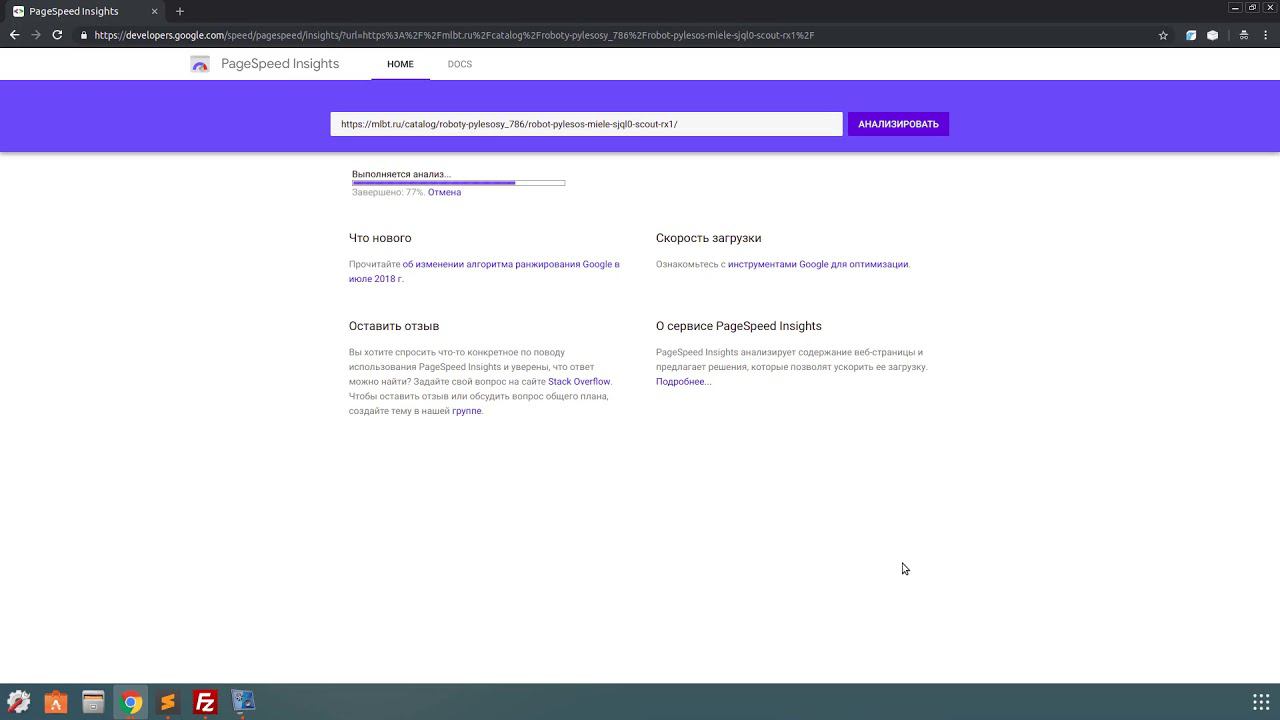Screen dimensions: 1280x720
Task: Click the Оставить отзыв heading
Action: pos(394,326)
